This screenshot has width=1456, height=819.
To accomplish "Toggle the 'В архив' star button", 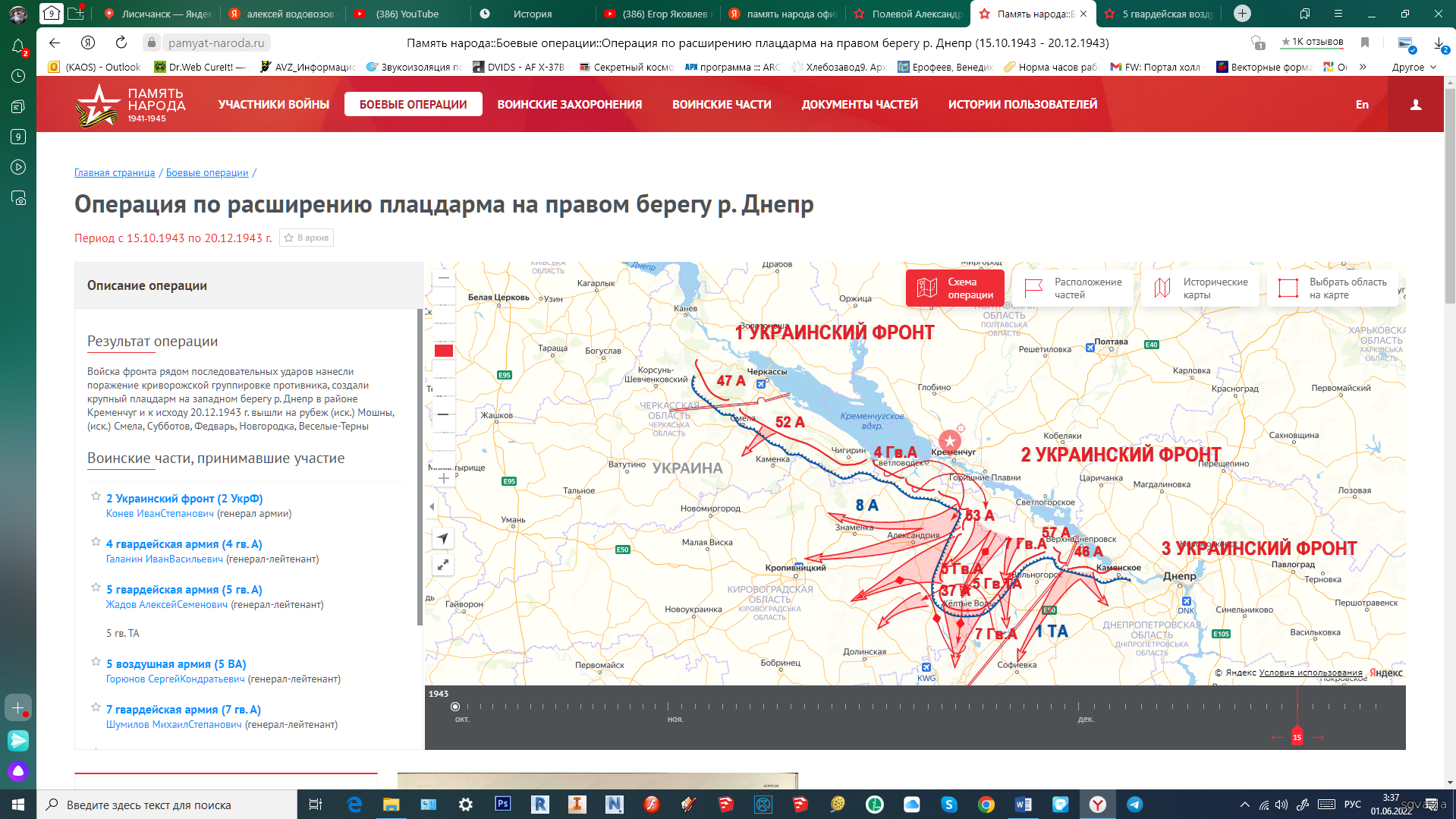I will (307, 238).
